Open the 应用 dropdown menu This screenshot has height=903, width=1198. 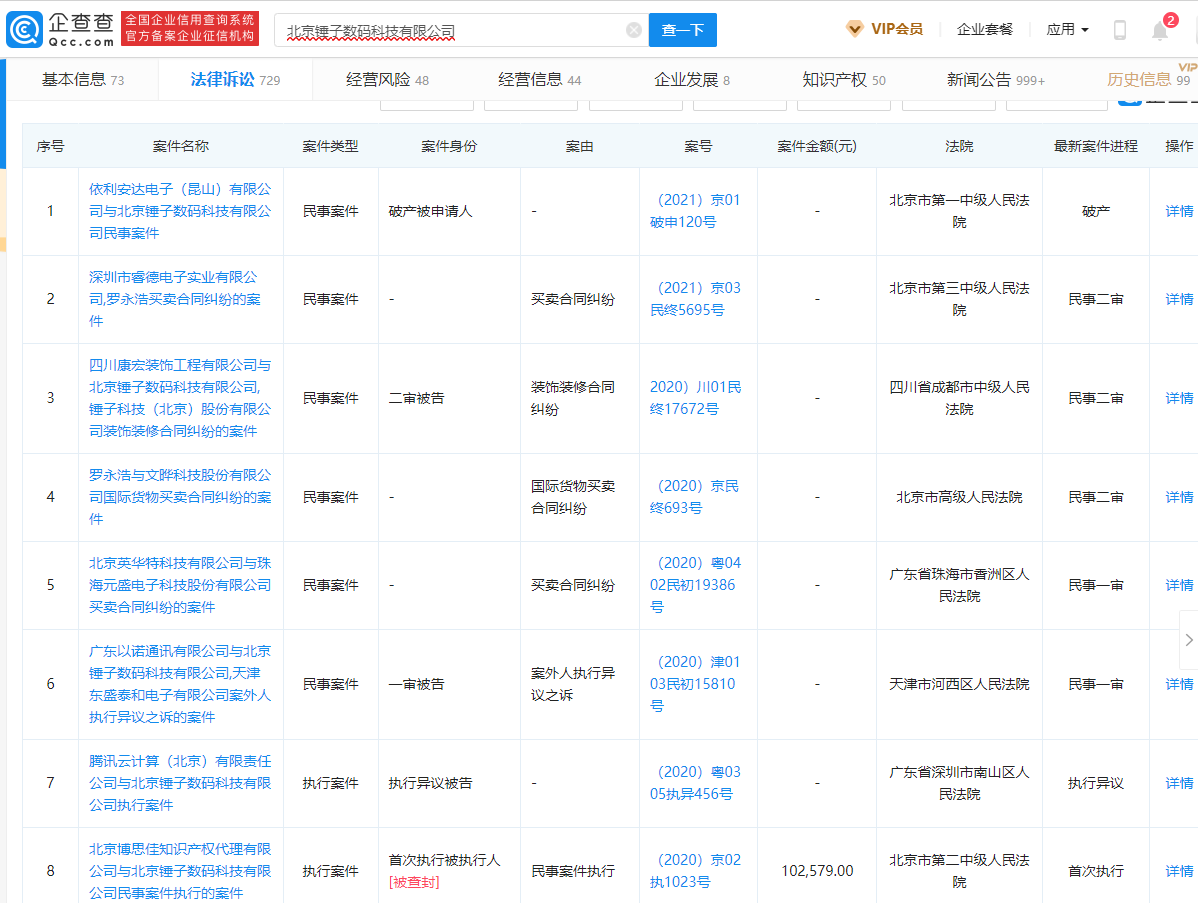[x=1067, y=29]
